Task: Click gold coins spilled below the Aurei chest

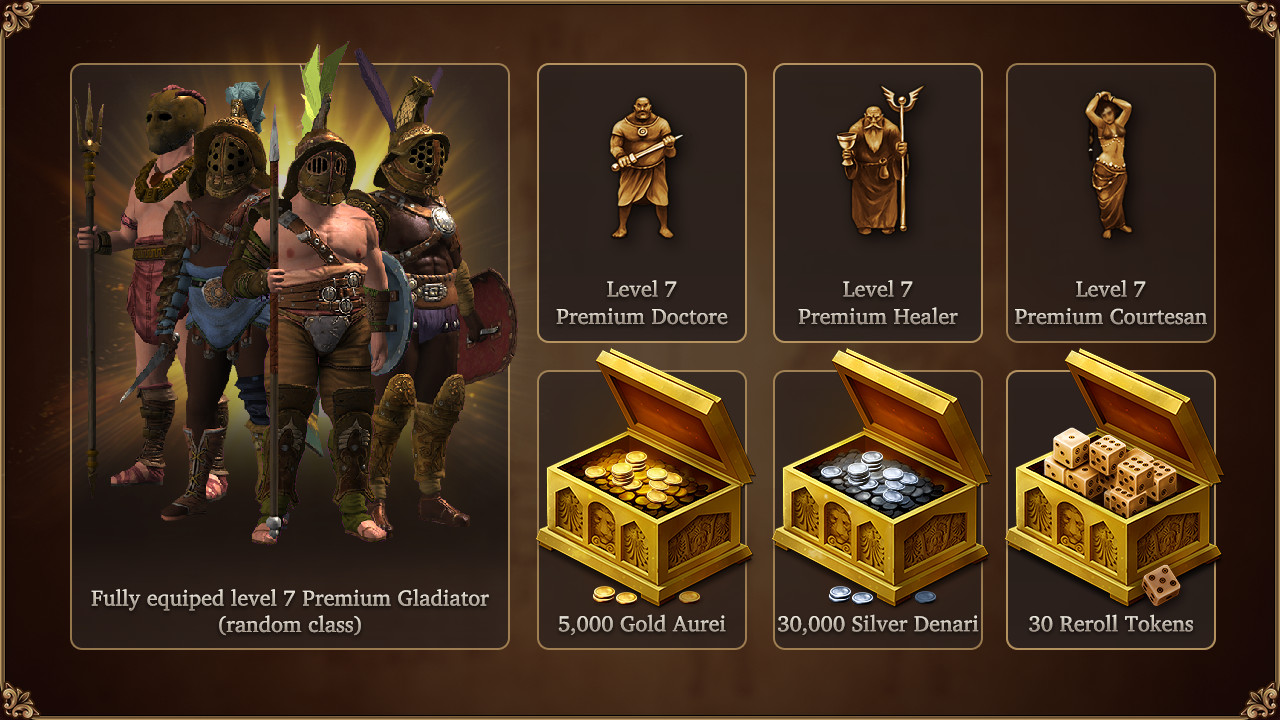Action: click(645, 594)
